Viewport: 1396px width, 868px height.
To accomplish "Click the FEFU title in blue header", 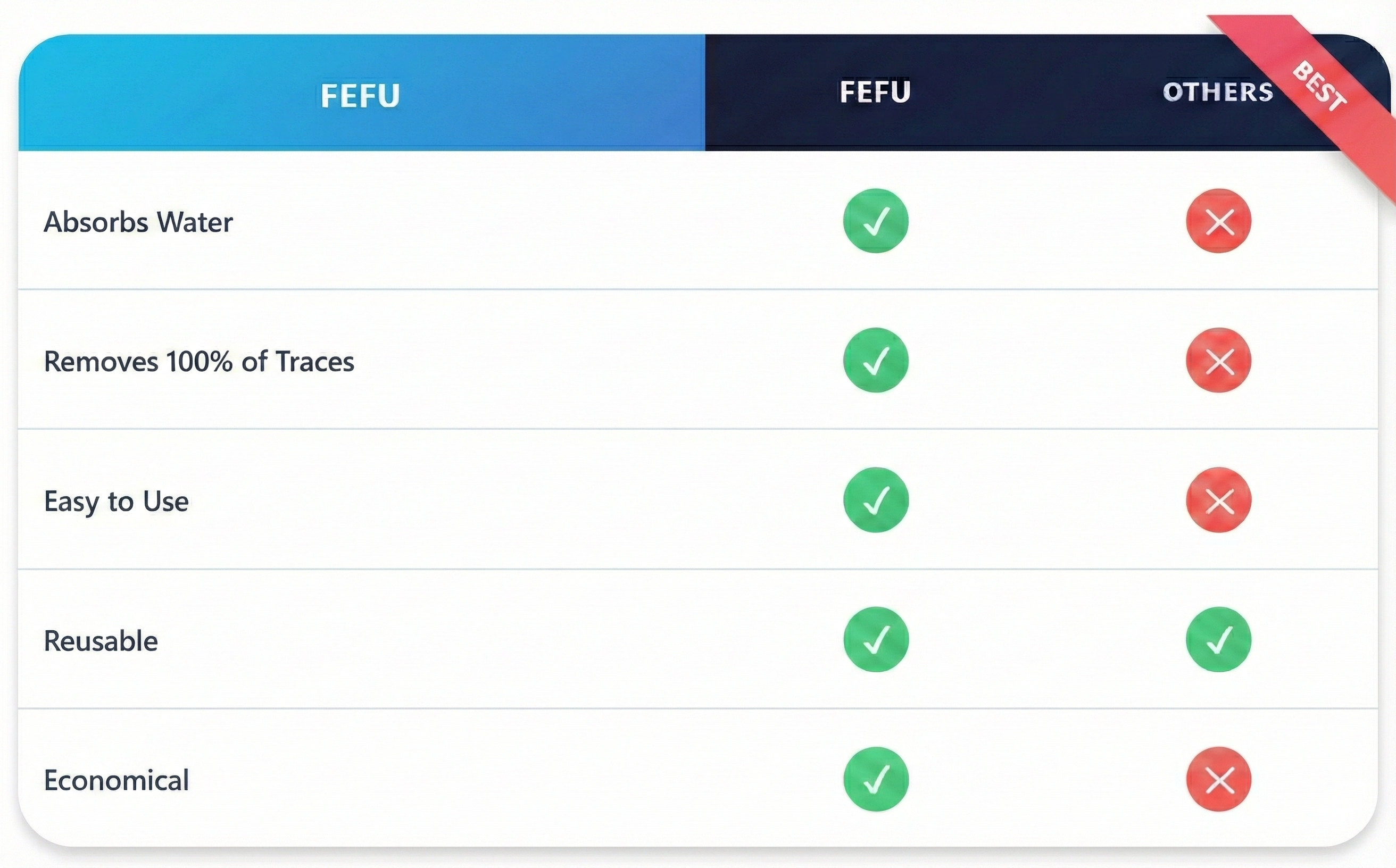I will 360,95.
